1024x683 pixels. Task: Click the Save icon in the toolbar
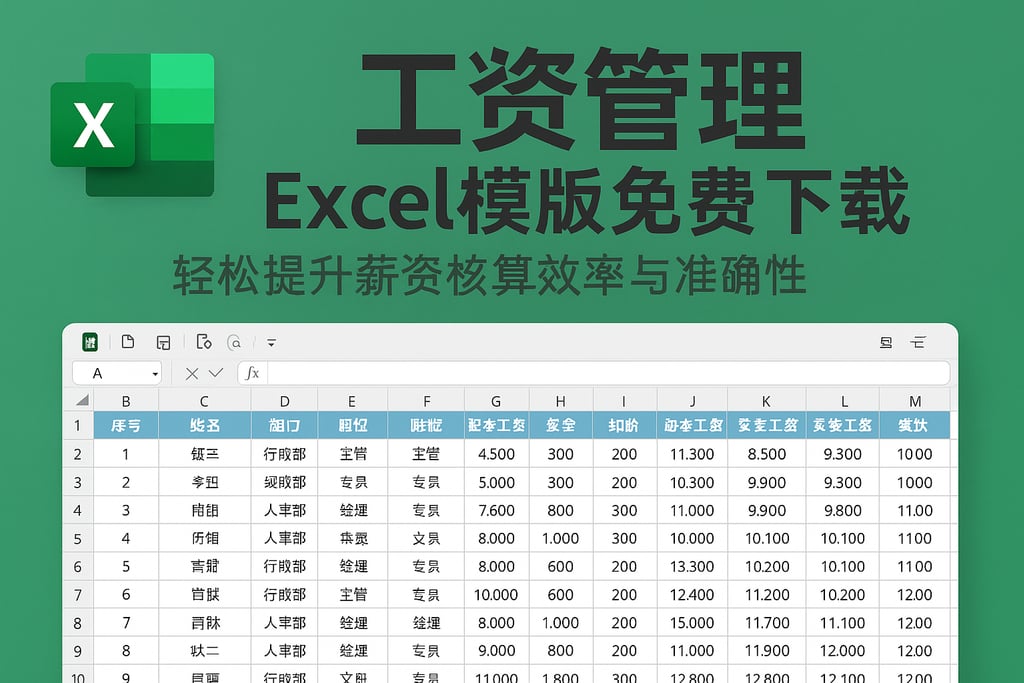point(164,341)
